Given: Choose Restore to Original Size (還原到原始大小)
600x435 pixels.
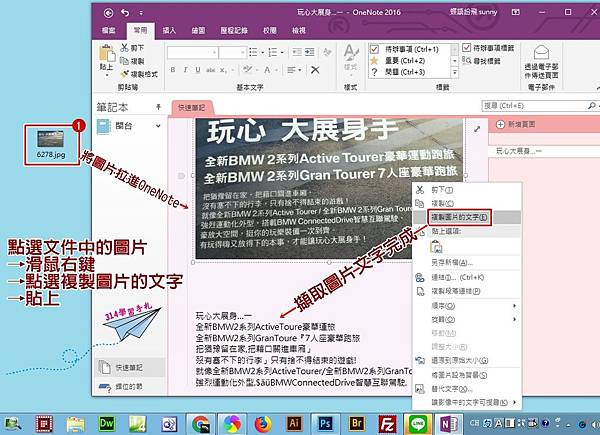Looking at the screenshot, I should [x=467, y=360].
